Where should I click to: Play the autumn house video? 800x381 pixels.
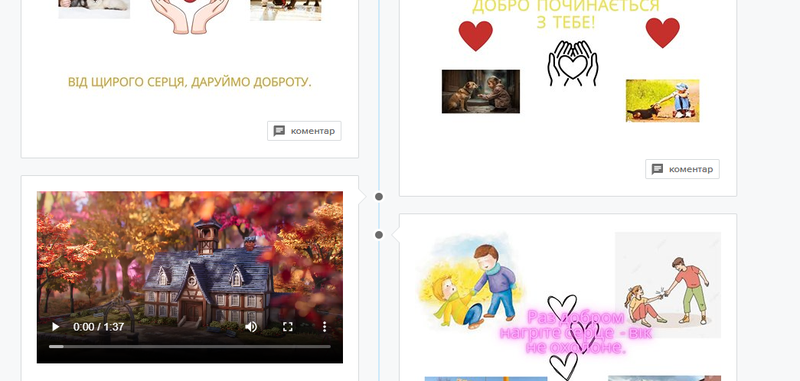click(x=56, y=326)
